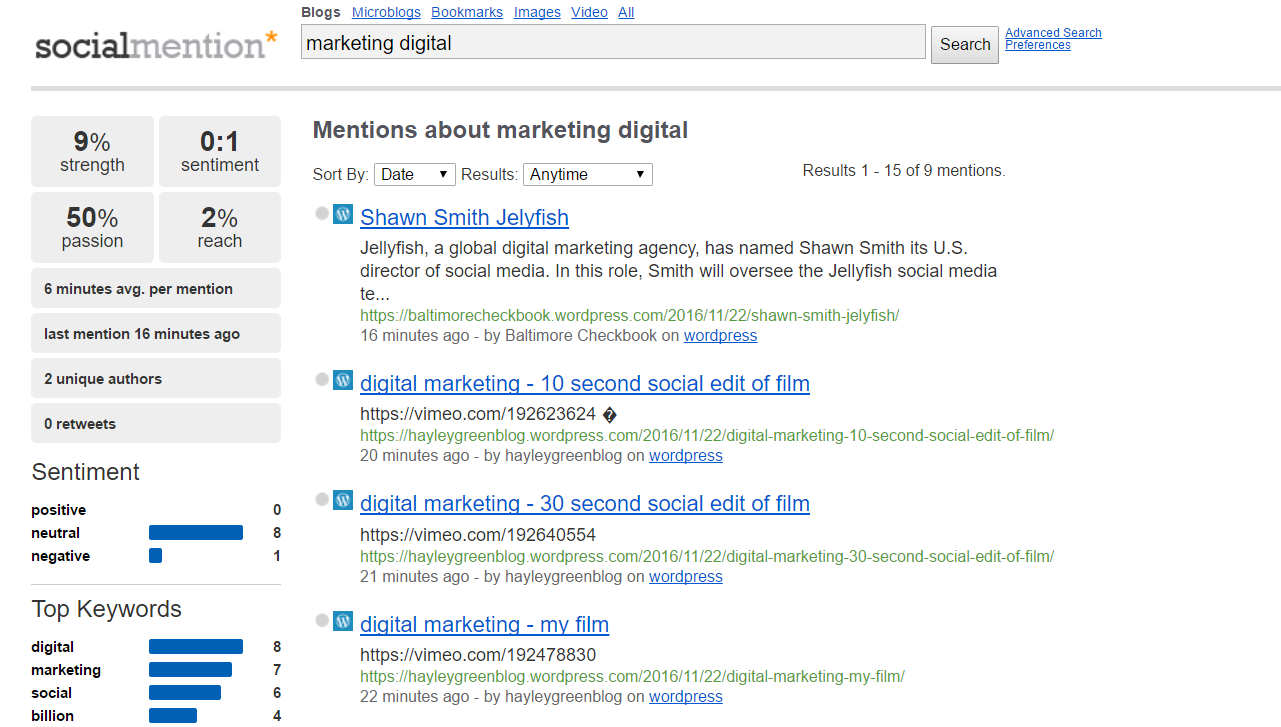Viewport: 1281px width, 727px height.
Task: Click the digital keyword label
Action: pos(52,647)
